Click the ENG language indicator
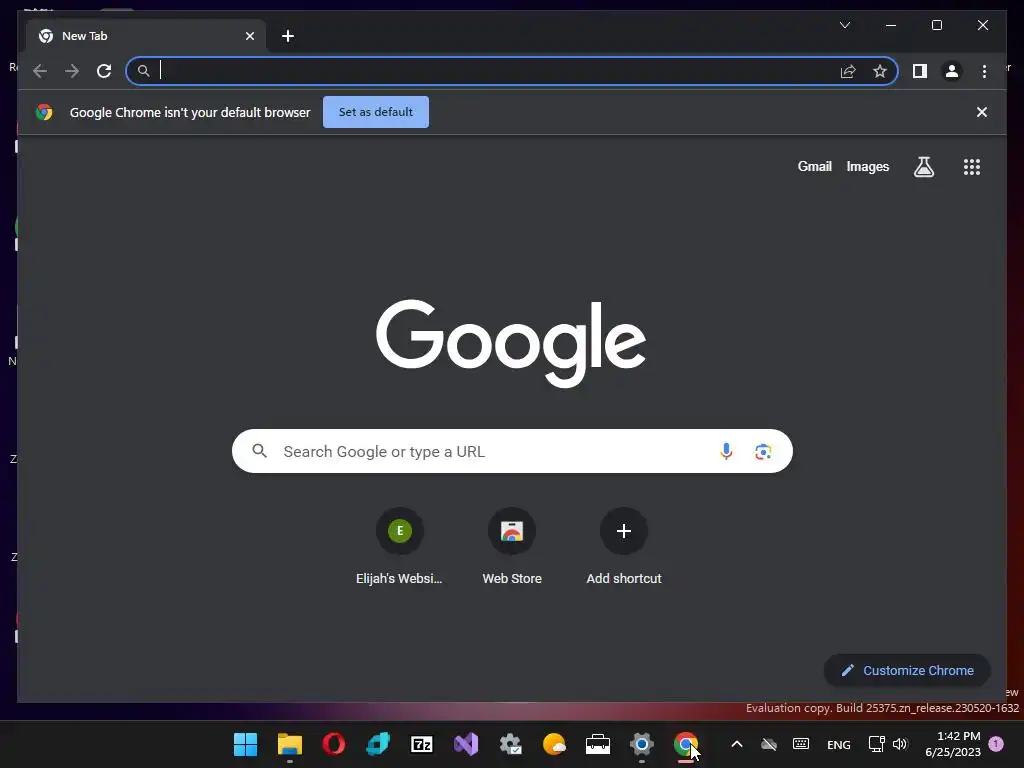The width and height of the screenshot is (1024, 768). click(839, 744)
